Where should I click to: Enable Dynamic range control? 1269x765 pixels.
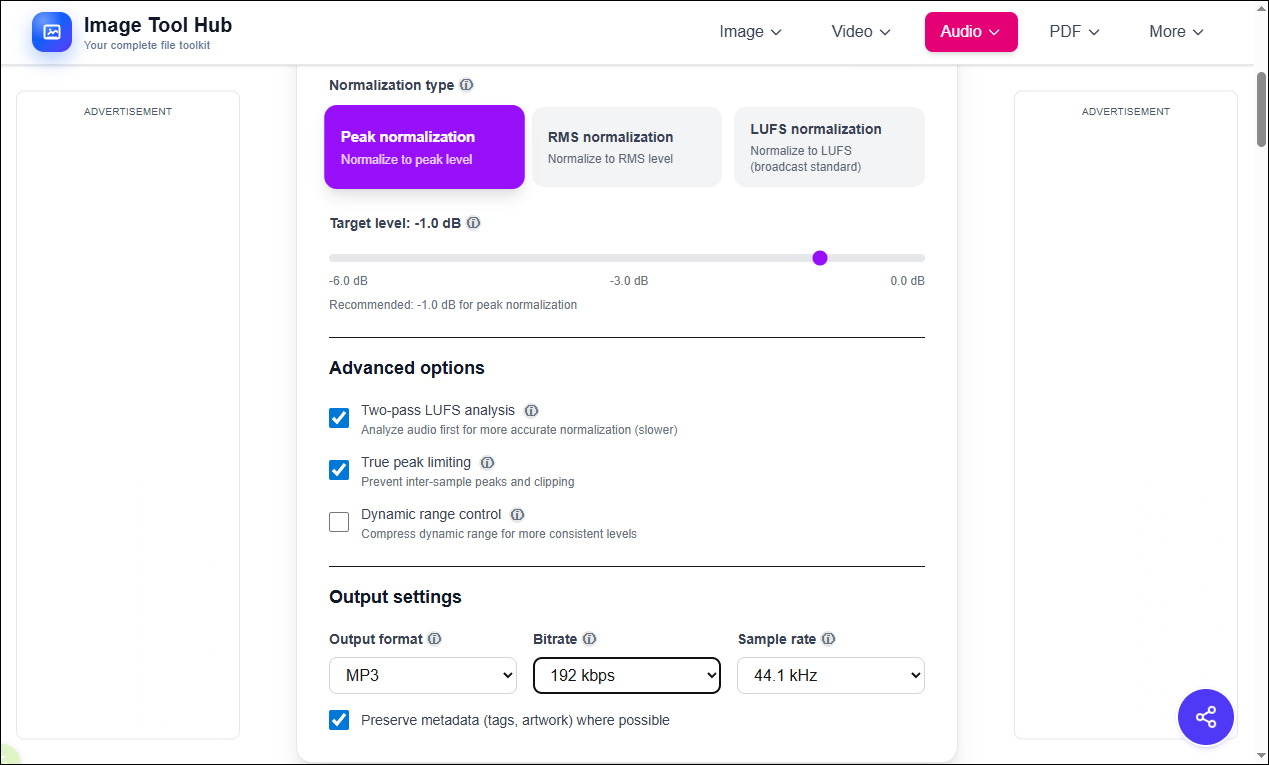pos(339,521)
